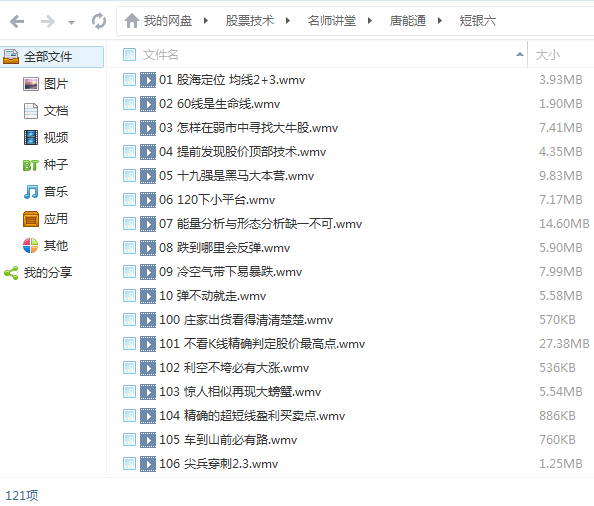The height and width of the screenshot is (506, 594).
Task: Tick the select-all checkbox beside 文件名
Action: point(129,55)
